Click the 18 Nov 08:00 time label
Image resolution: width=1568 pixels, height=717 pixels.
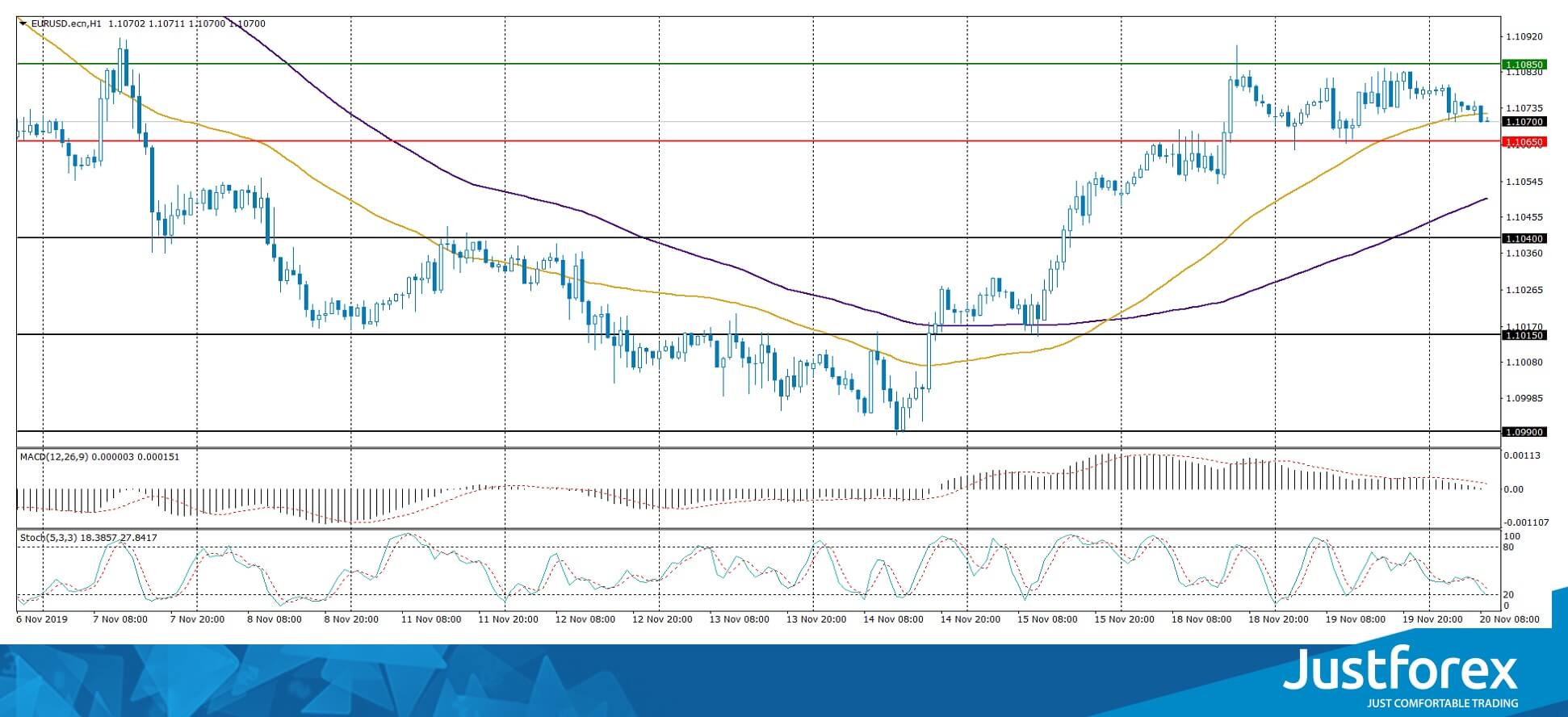coord(1201,619)
